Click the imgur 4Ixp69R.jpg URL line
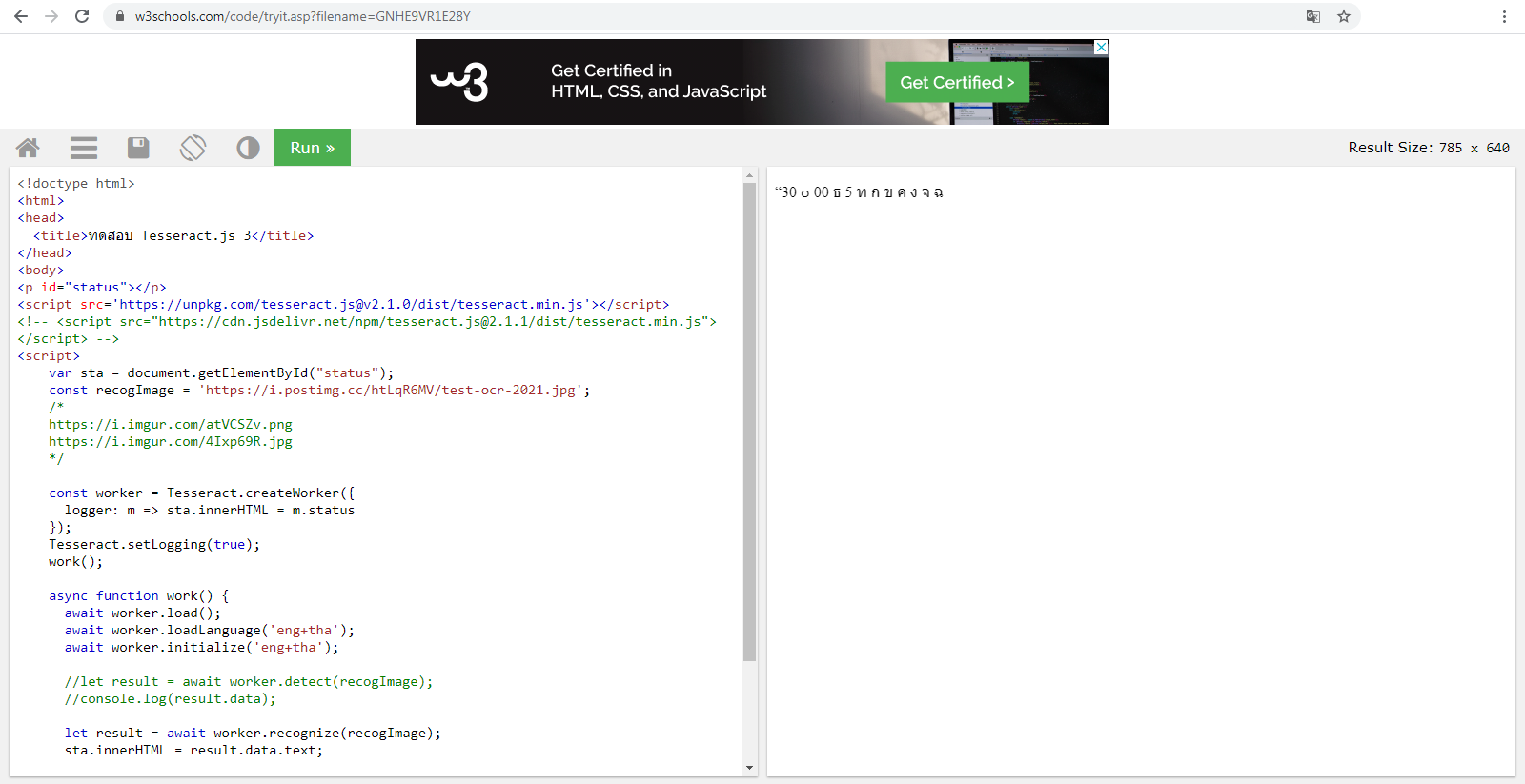 171,441
